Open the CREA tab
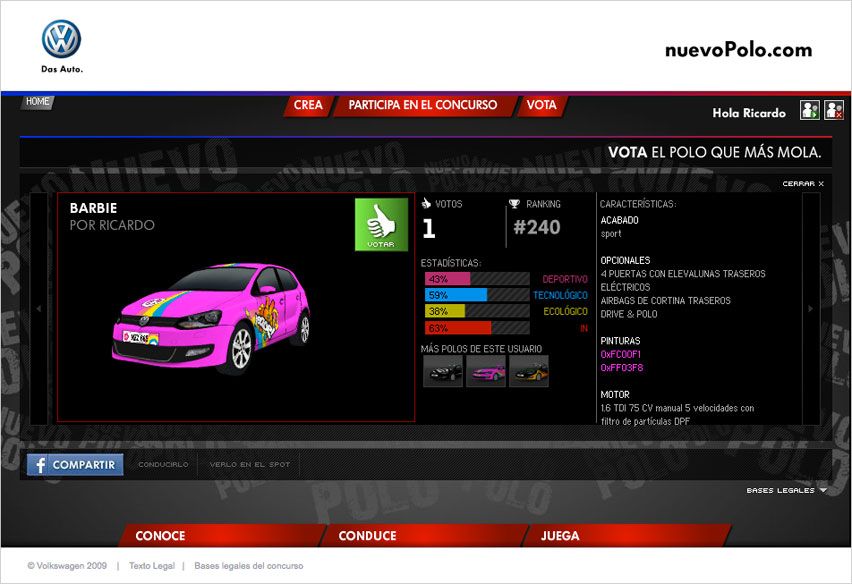The height and width of the screenshot is (584, 852). (x=308, y=105)
